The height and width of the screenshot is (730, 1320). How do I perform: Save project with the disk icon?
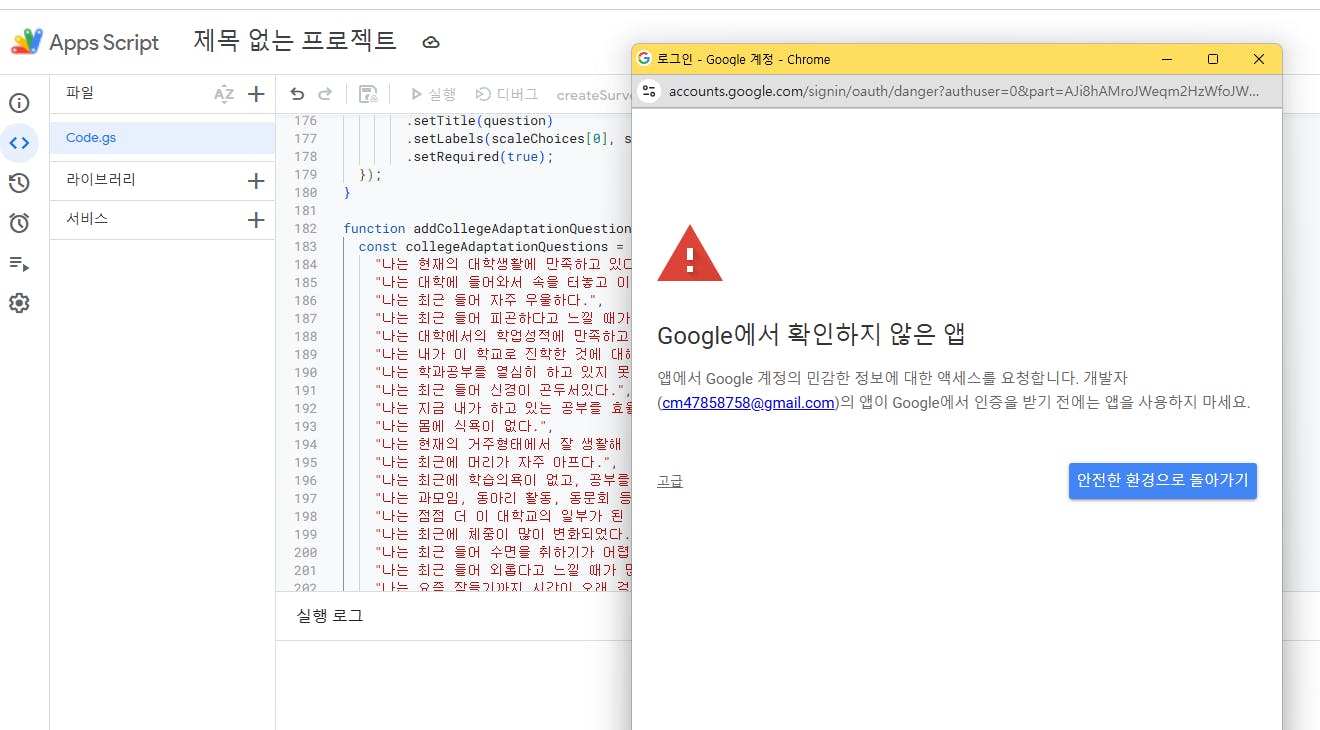[368, 94]
